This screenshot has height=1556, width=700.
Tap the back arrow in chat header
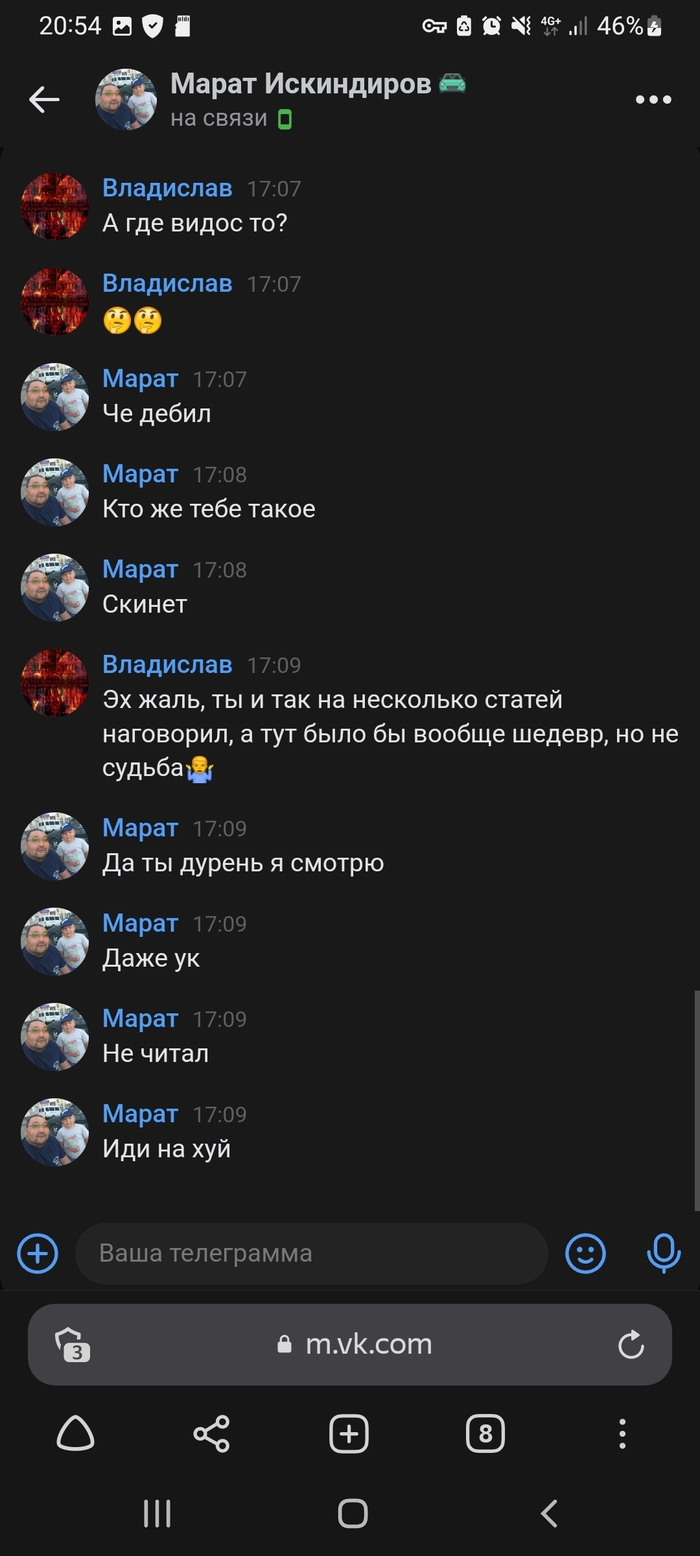(44, 99)
